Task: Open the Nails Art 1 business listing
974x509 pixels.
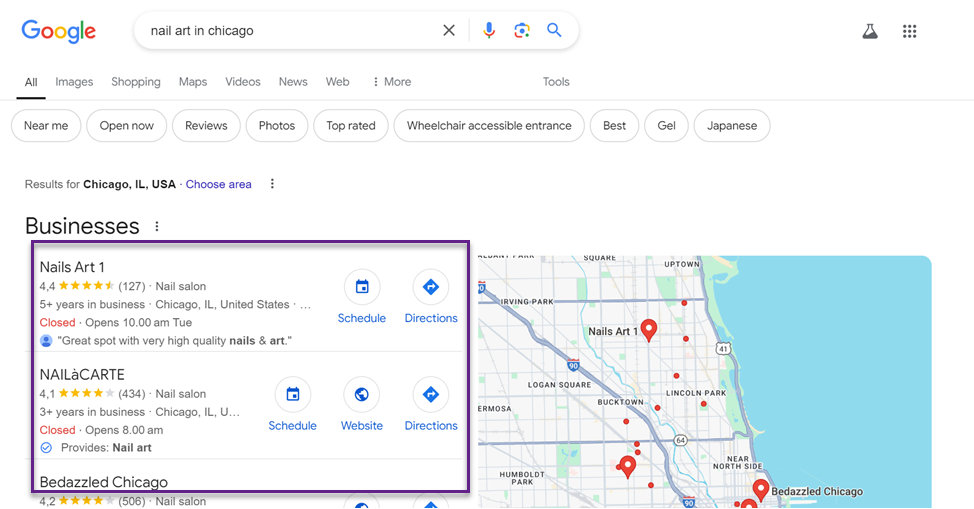Action: click(72, 267)
